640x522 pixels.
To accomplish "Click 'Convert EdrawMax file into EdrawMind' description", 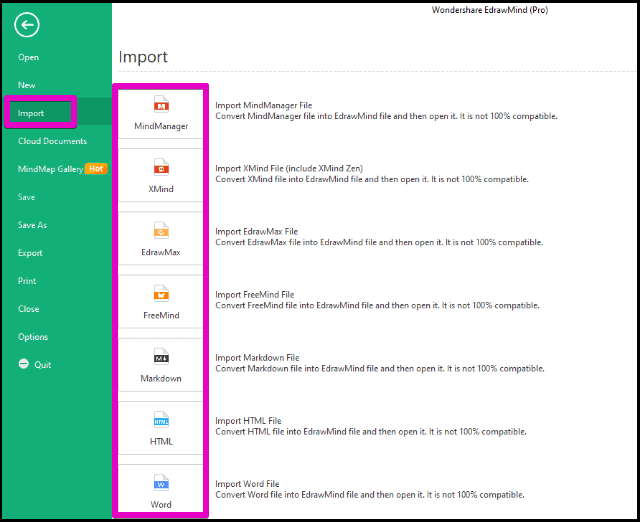I will [379, 242].
